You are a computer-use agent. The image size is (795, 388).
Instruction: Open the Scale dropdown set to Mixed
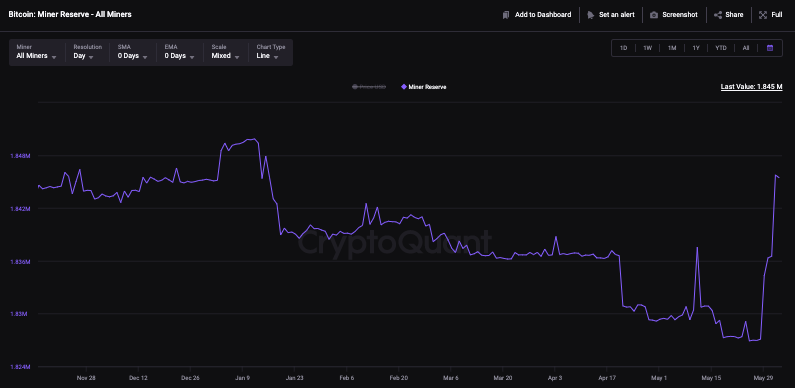225,52
